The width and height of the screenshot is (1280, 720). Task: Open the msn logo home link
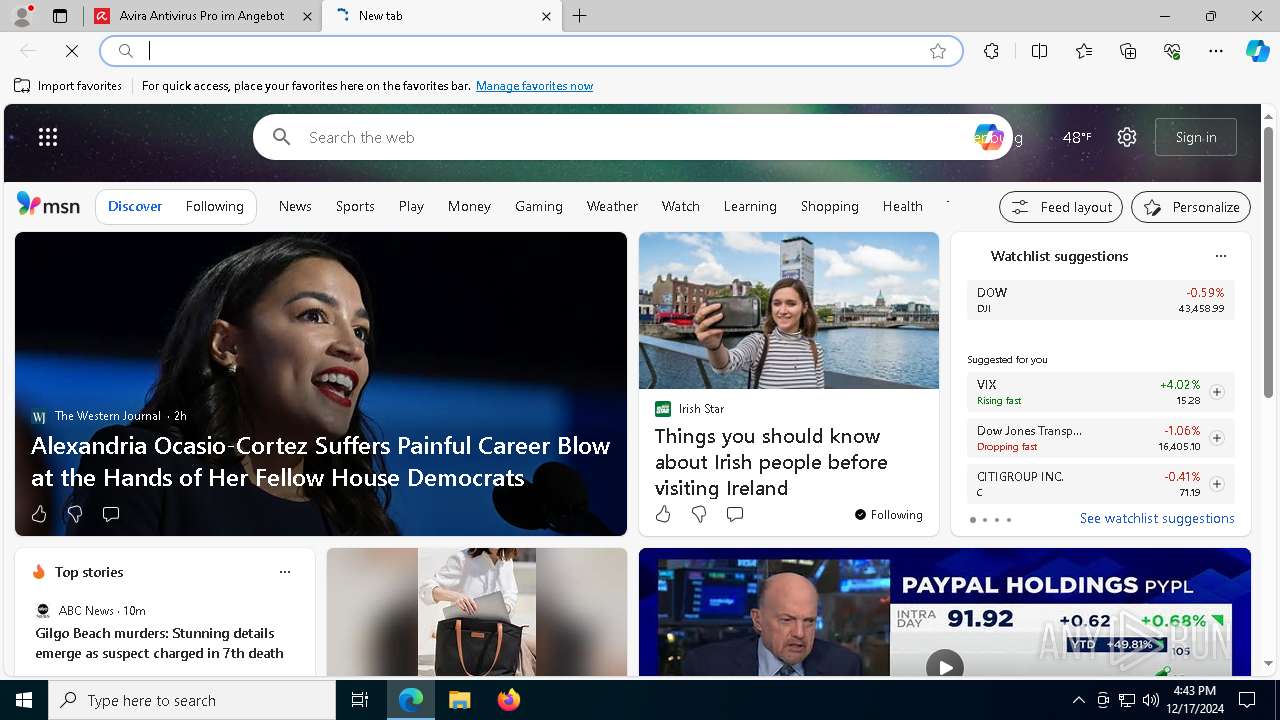(48, 206)
